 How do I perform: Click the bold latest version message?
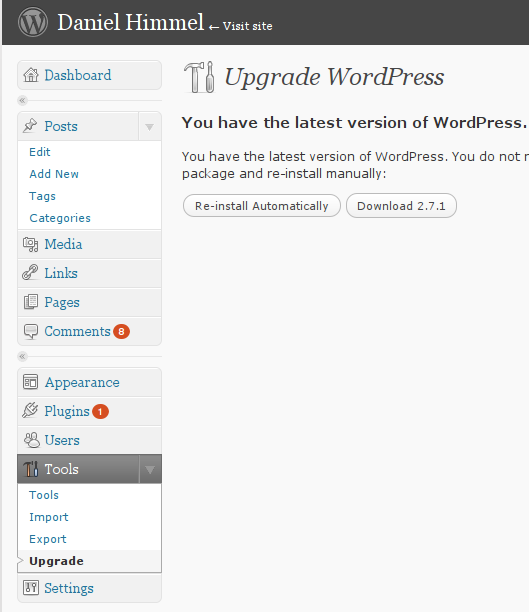coord(354,123)
